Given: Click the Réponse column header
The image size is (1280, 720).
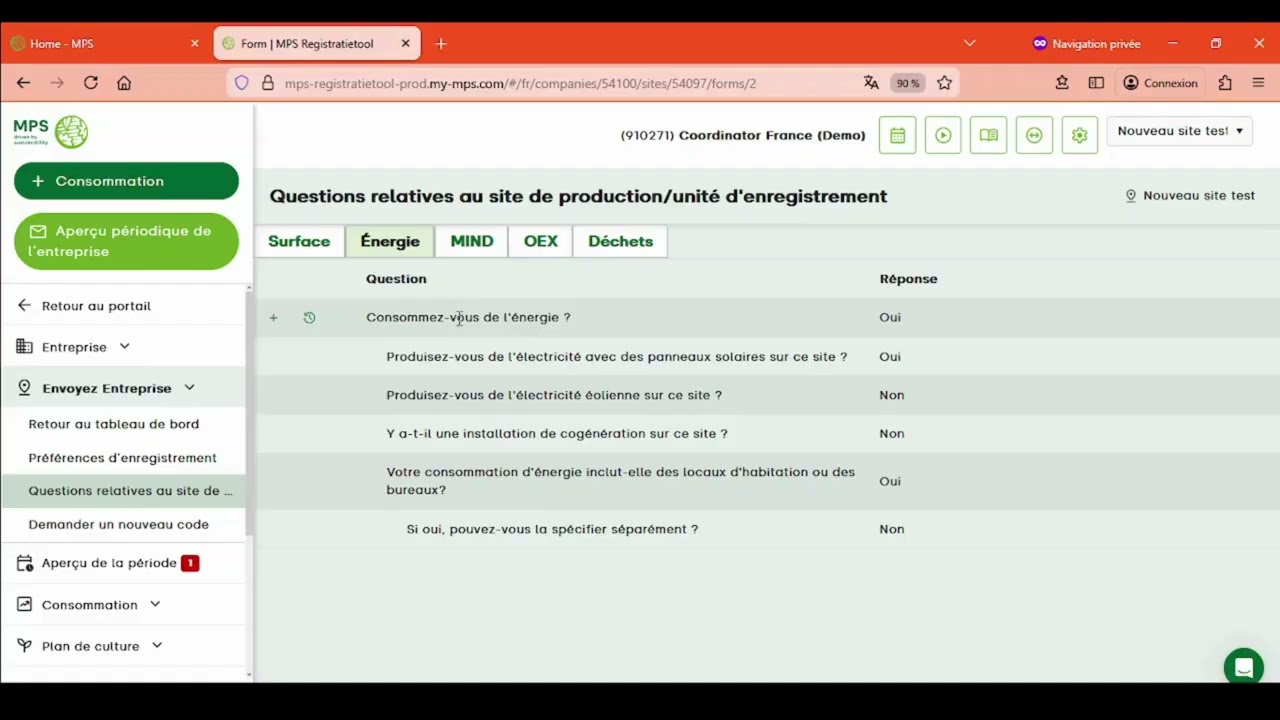Looking at the screenshot, I should [x=908, y=279].
